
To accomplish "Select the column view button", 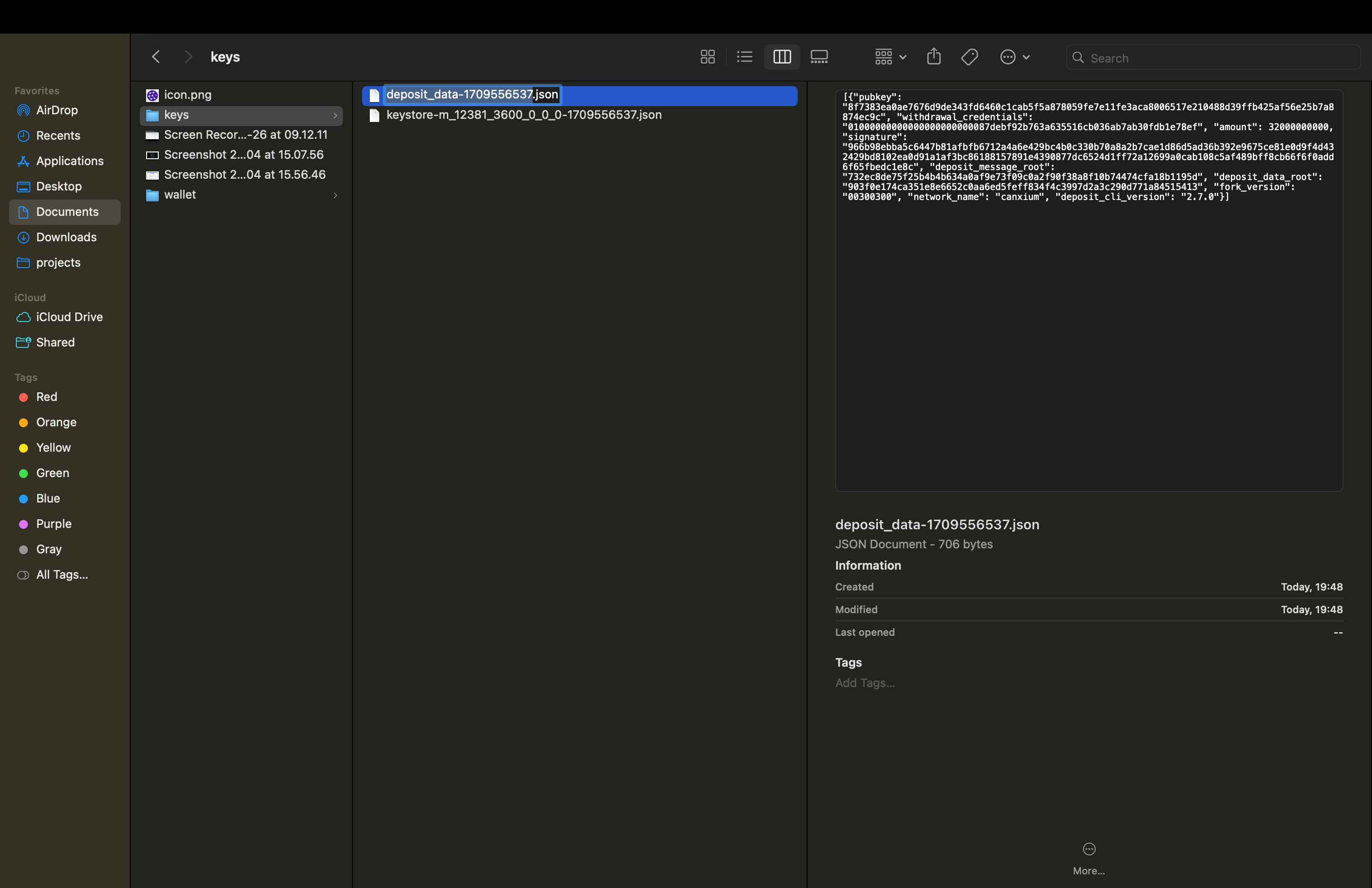I will pos(782,57).
